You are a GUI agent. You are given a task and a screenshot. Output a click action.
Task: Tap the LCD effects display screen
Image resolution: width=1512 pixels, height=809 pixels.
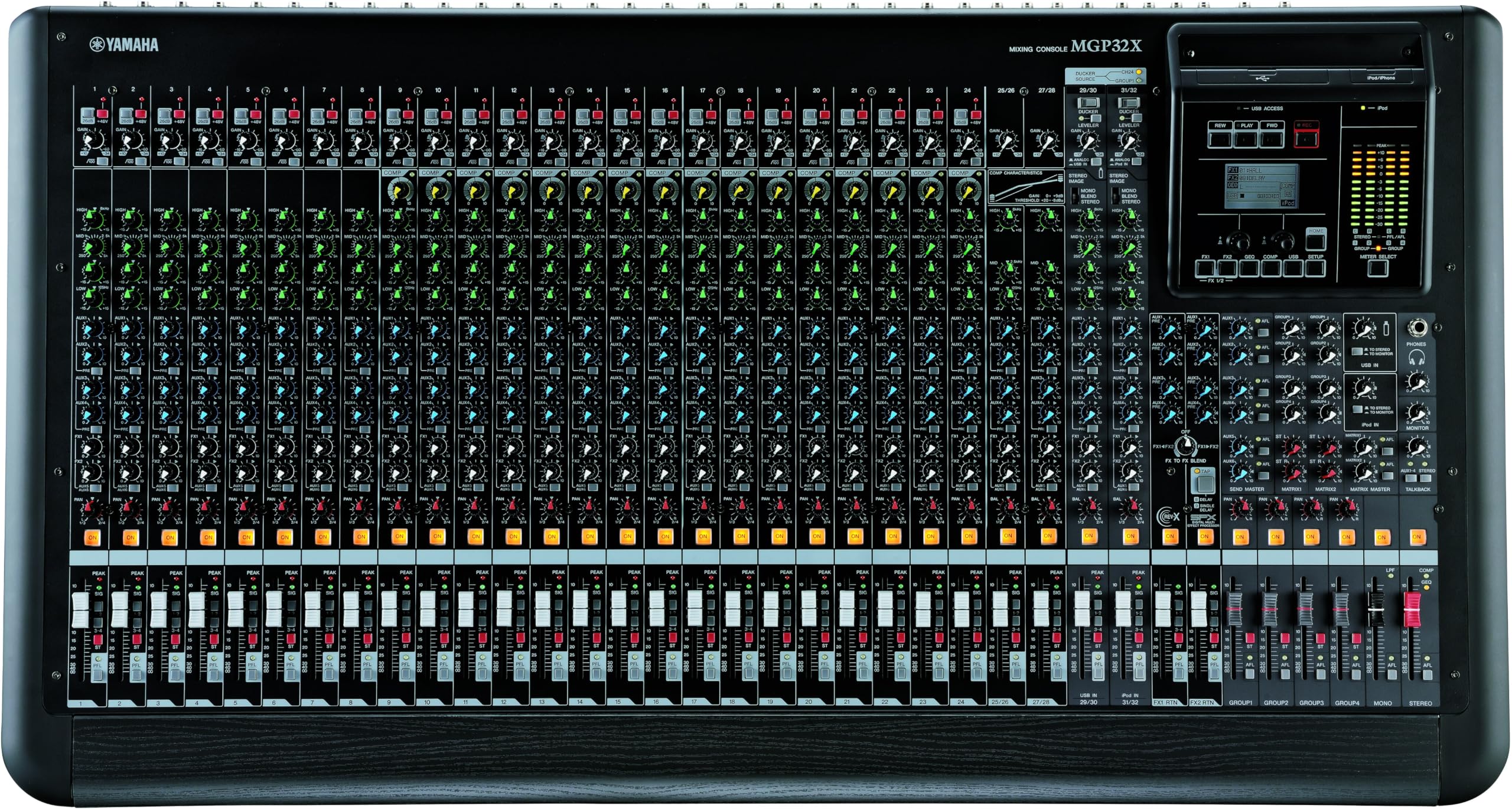coord(1260,185)
